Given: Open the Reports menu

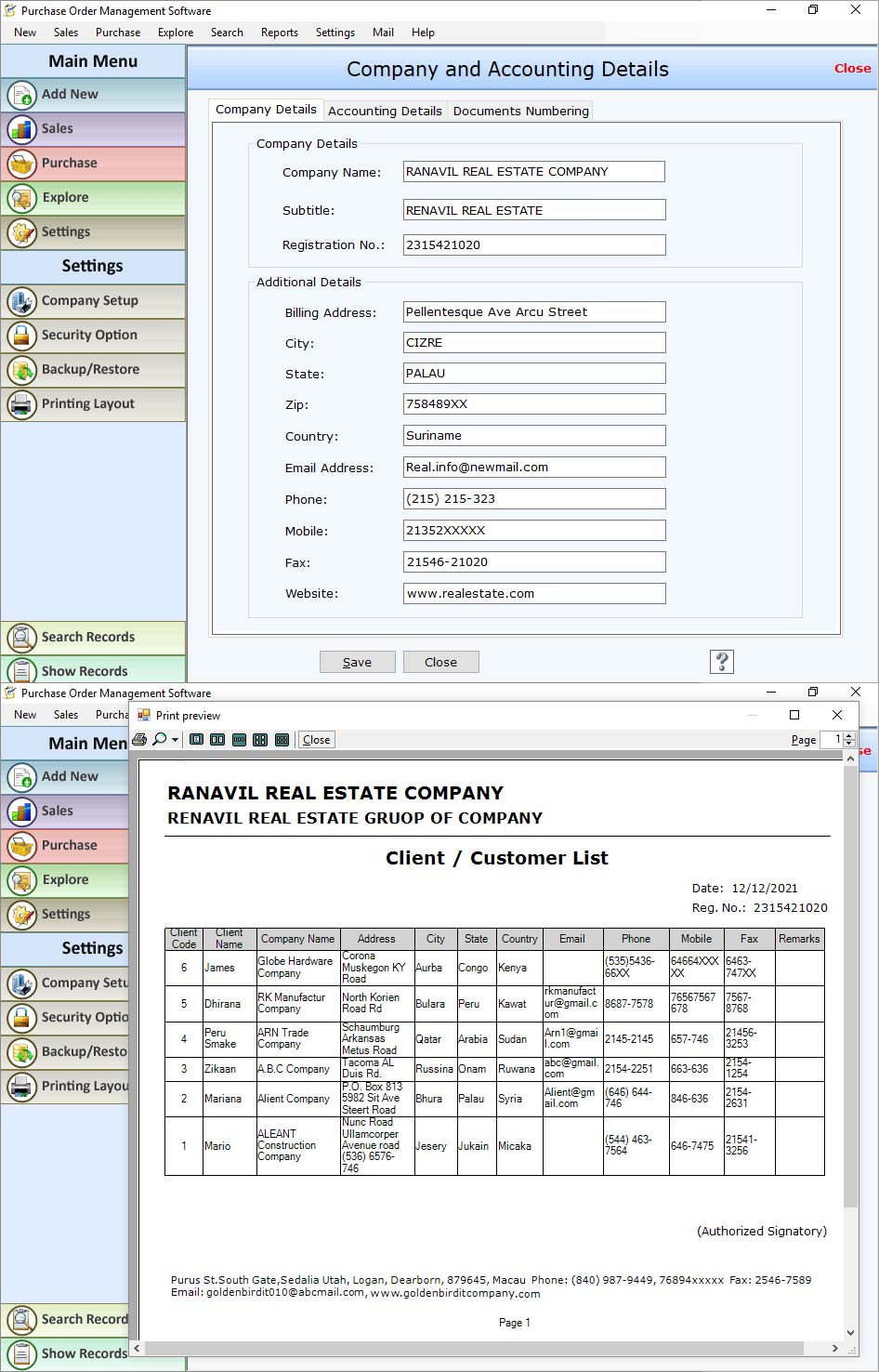Looking at the screenshot, I should click(x=279, y=32).
